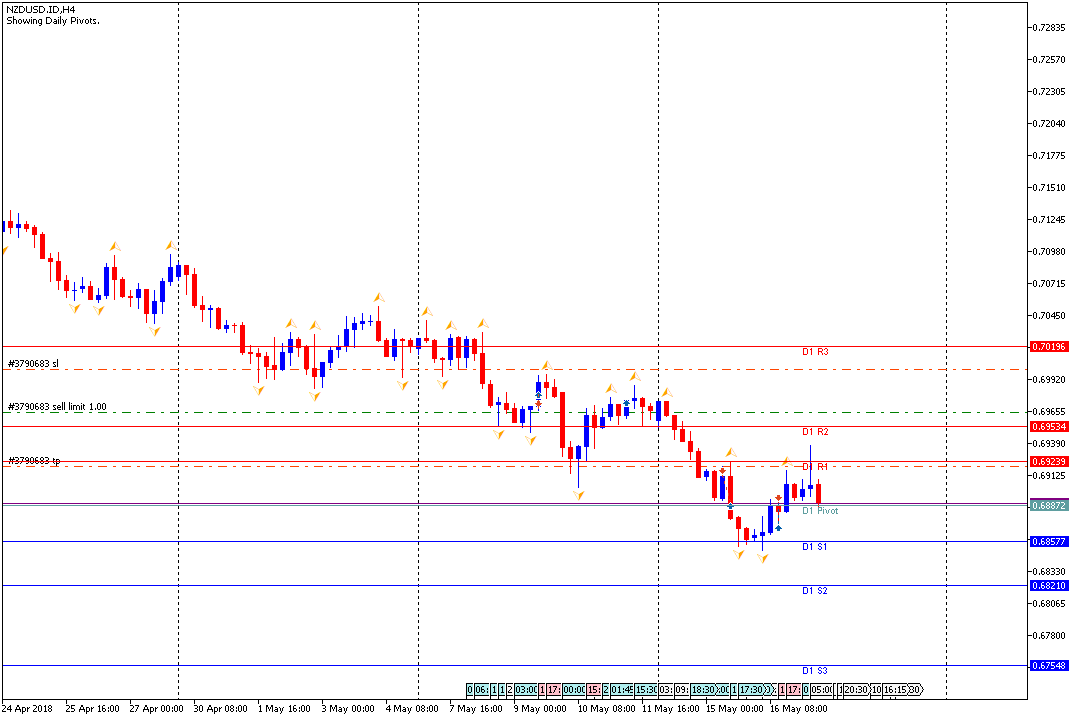Click the red 0.69239 price axis label
The image size is (1080, 720).
click(x=1048, y=462)
